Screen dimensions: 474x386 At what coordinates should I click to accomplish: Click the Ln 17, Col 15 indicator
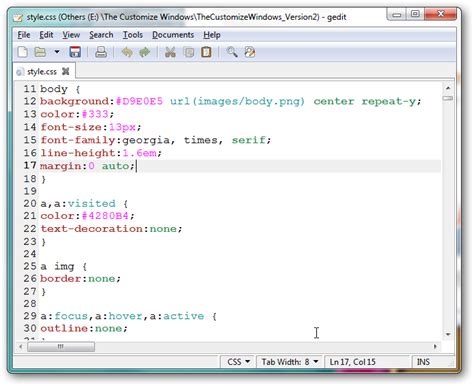click(352, 362)
